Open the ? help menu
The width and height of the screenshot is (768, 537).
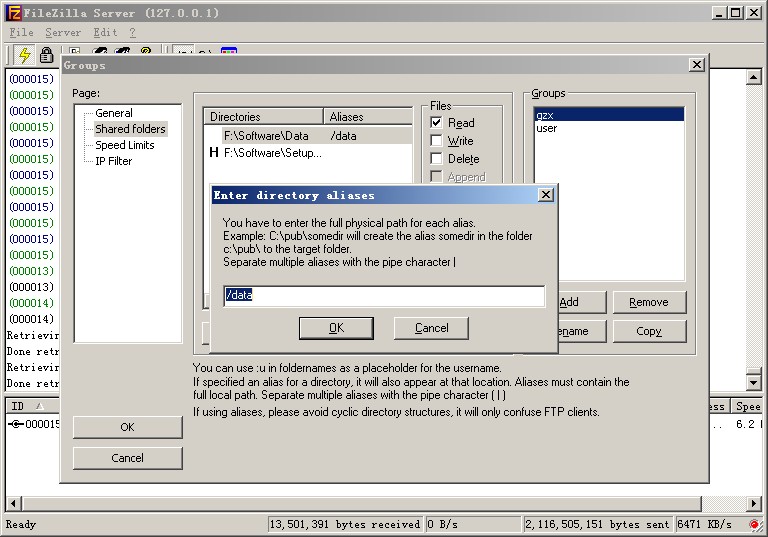coord(133,32)
